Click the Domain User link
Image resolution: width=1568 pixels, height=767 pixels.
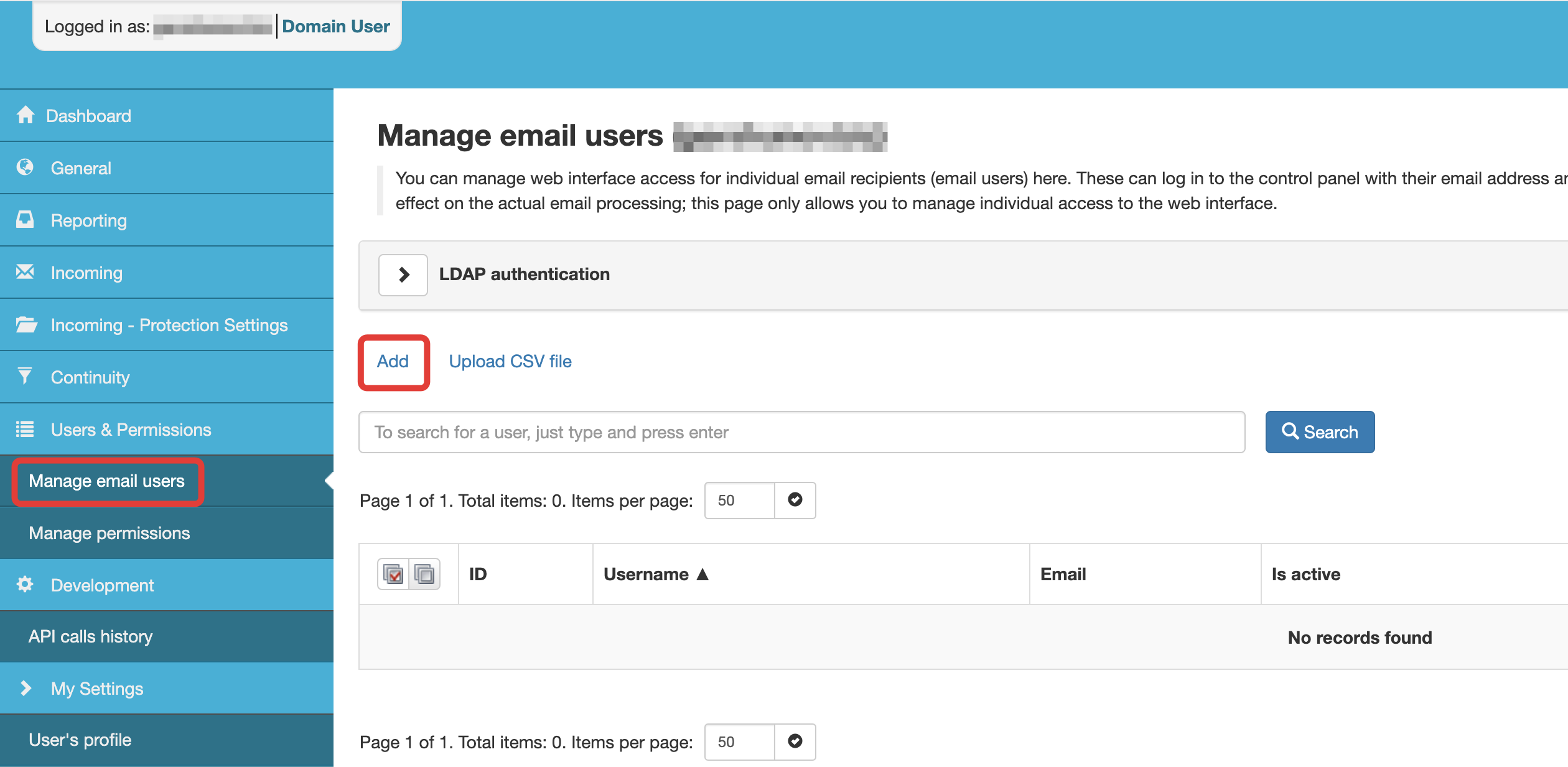coord(336,26)
